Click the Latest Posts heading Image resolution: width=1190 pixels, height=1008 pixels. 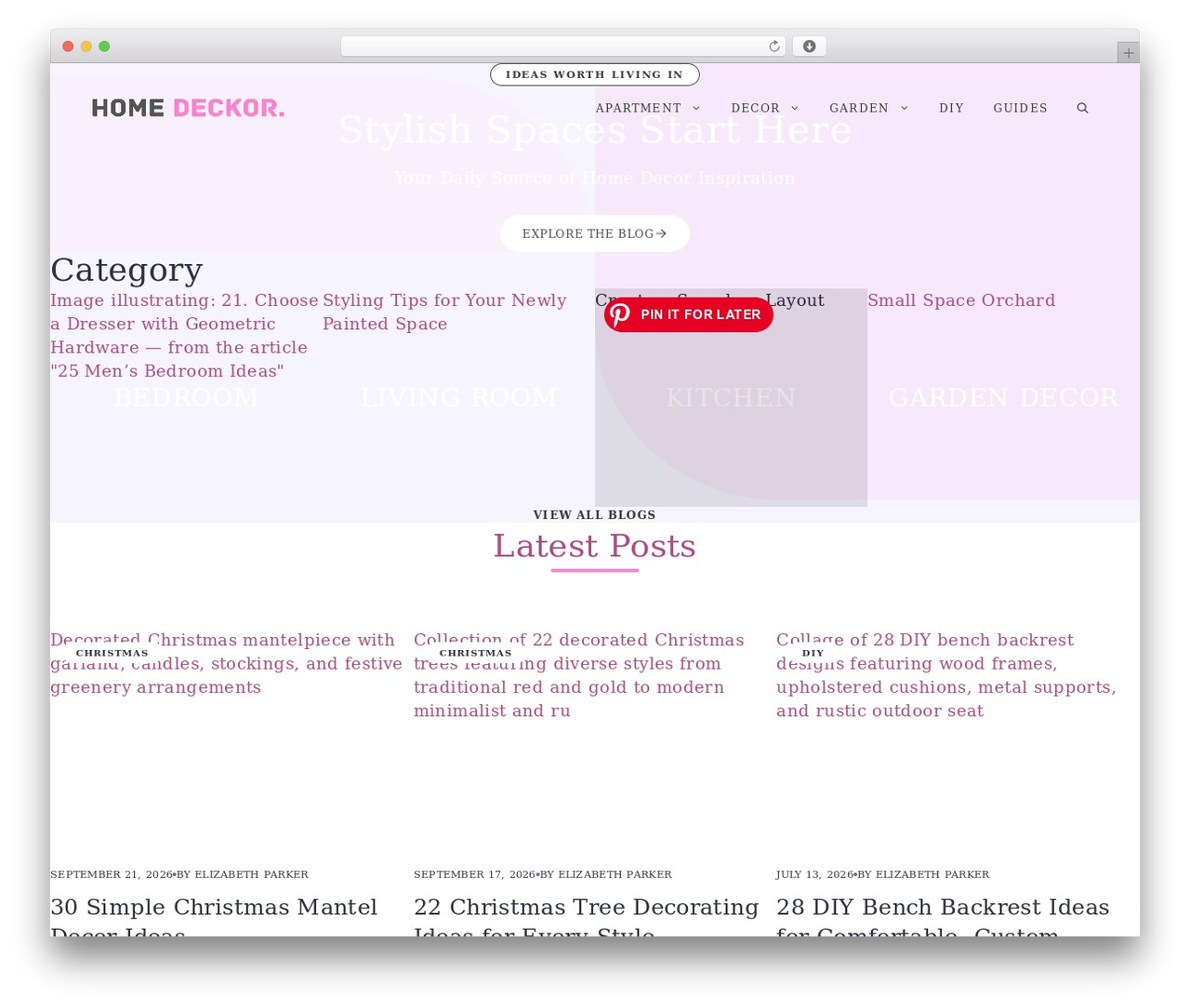(595, 546)
